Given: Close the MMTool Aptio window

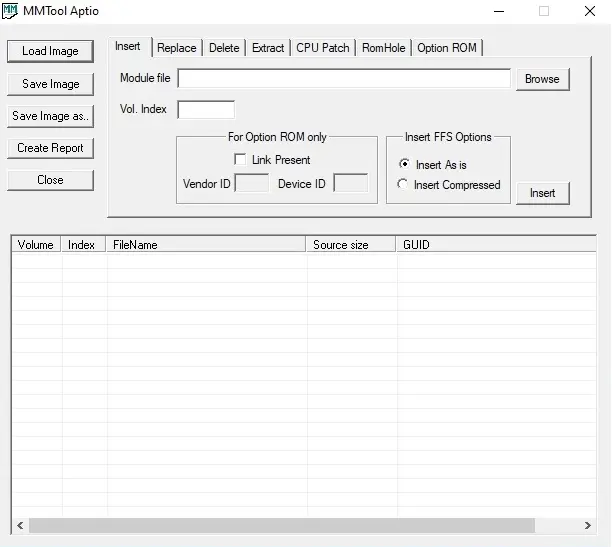Looking at the screenshot, I should tap(590, 11).
